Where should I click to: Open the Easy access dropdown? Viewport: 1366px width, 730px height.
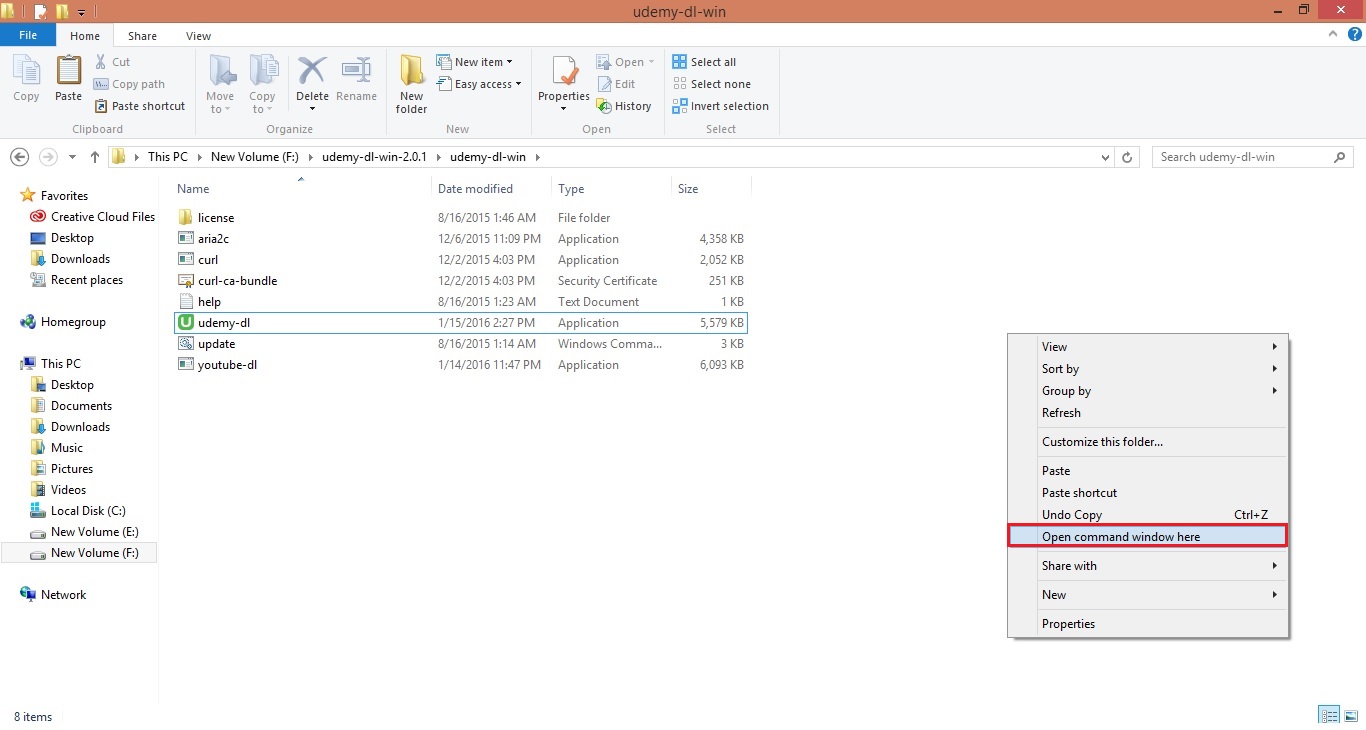tap(479, 84)
